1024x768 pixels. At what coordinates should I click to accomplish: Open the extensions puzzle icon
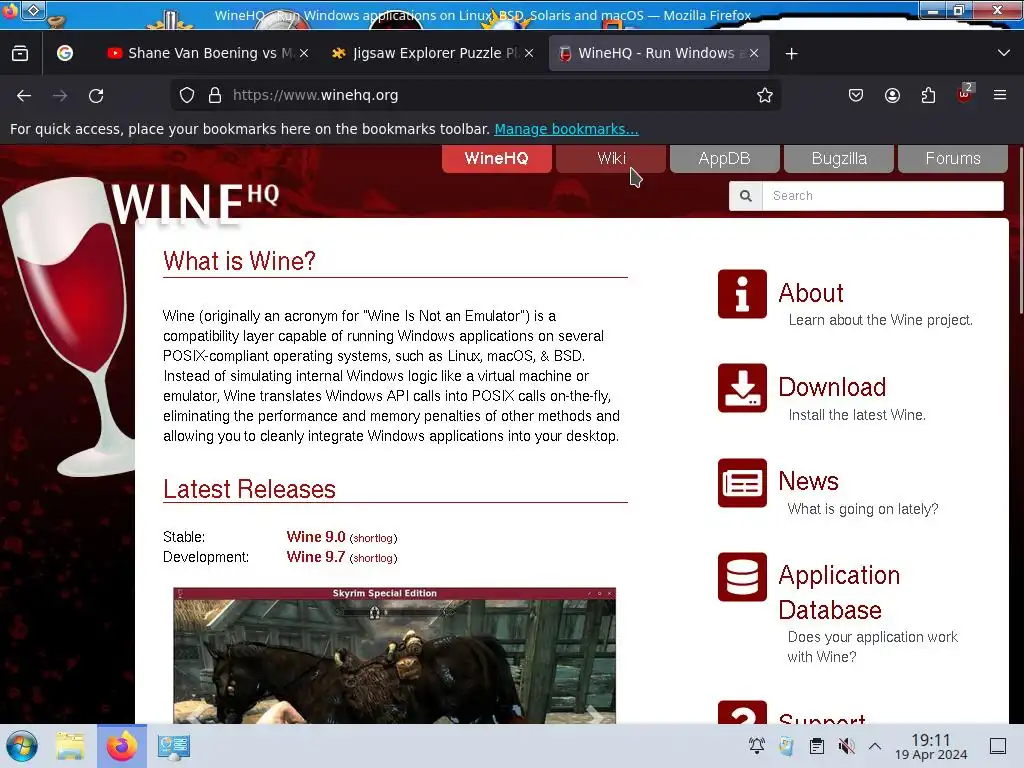tap(928, 96)
